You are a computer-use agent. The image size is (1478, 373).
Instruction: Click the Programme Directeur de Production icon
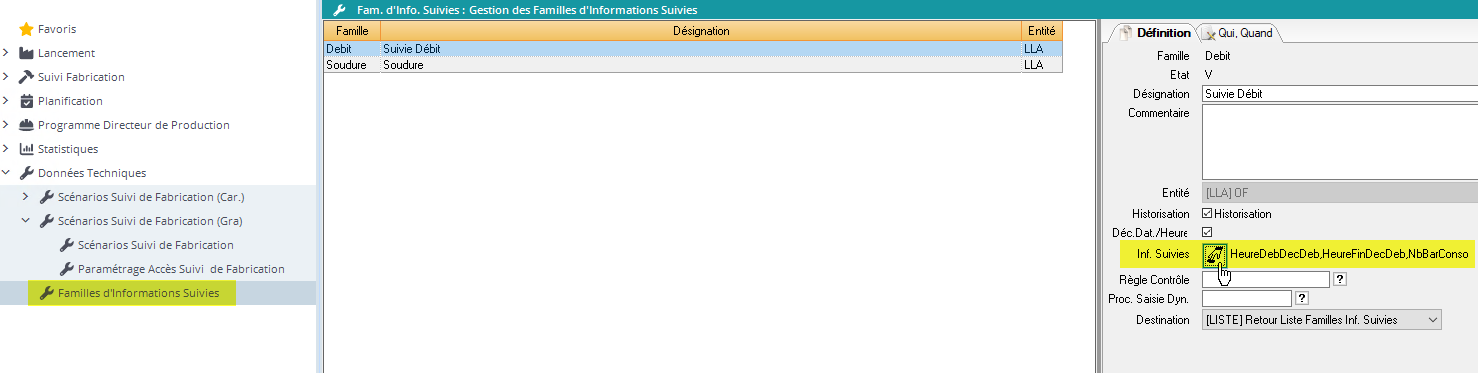point(27,125)
